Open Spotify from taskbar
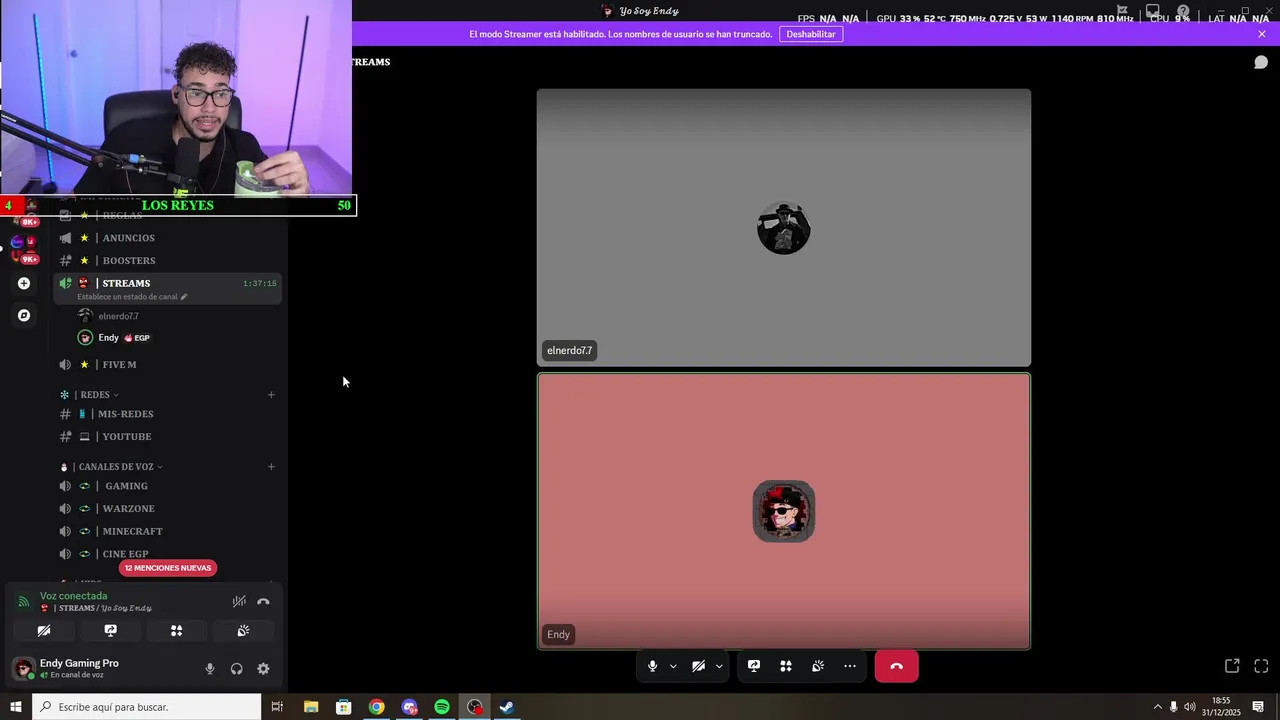The image size is (1280, 720). point(442,707)
